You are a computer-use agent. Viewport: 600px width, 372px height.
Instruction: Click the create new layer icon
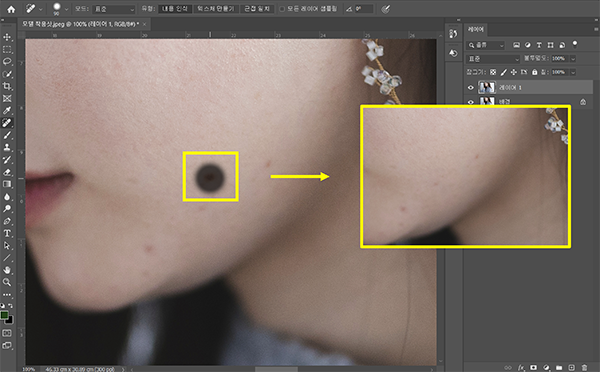tap(571, 367)
